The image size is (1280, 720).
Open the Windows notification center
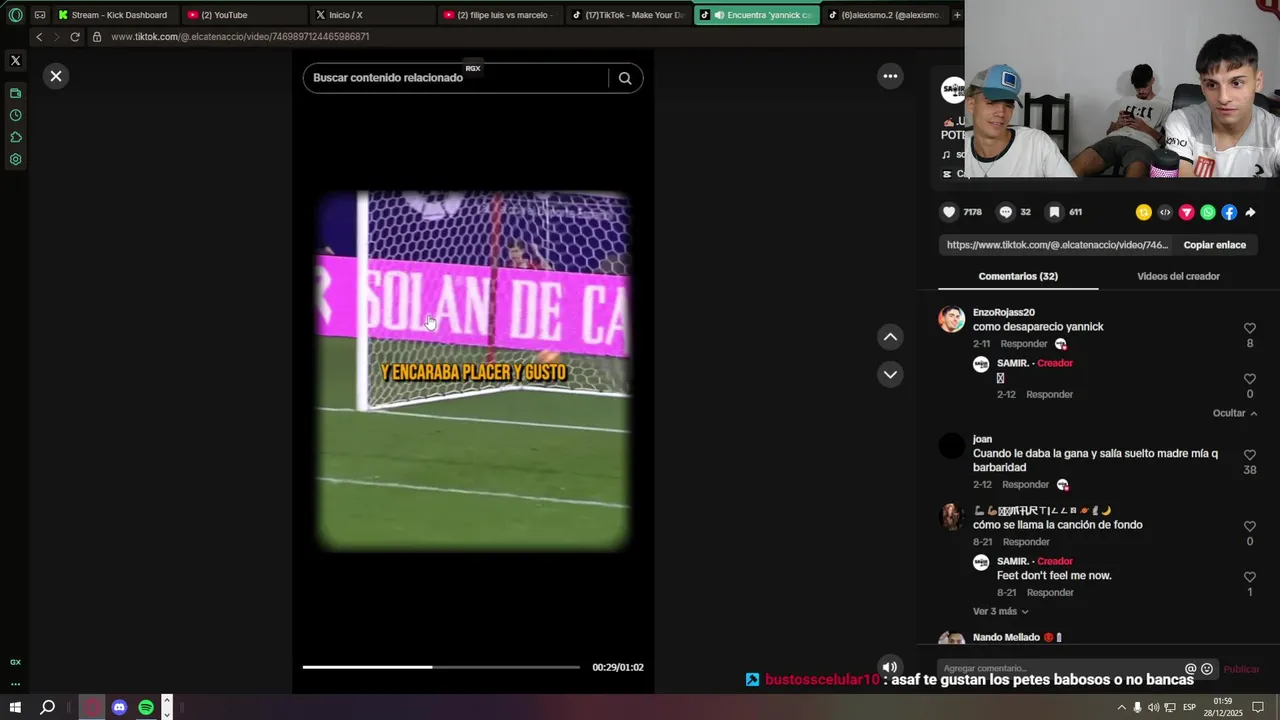[x=1258, y=707]
